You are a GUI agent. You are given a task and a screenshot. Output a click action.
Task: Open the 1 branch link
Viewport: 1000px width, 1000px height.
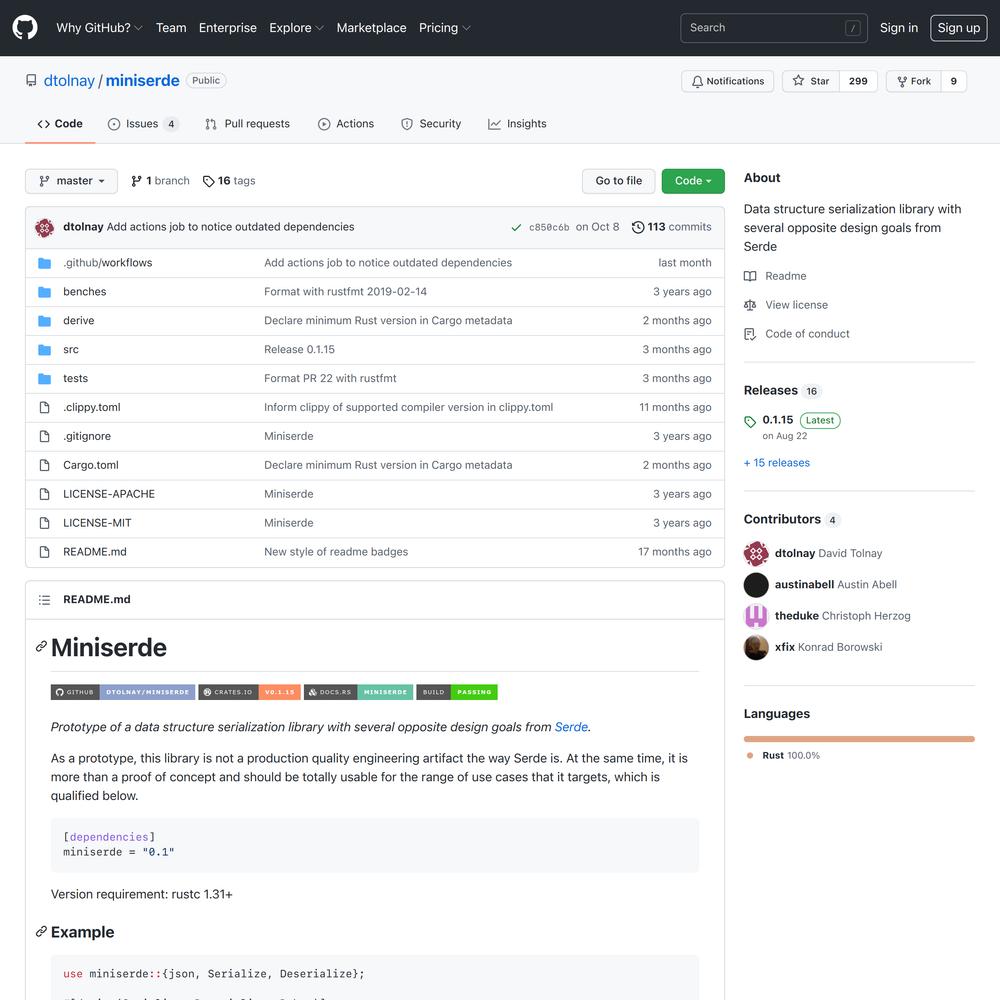[160, 181]
